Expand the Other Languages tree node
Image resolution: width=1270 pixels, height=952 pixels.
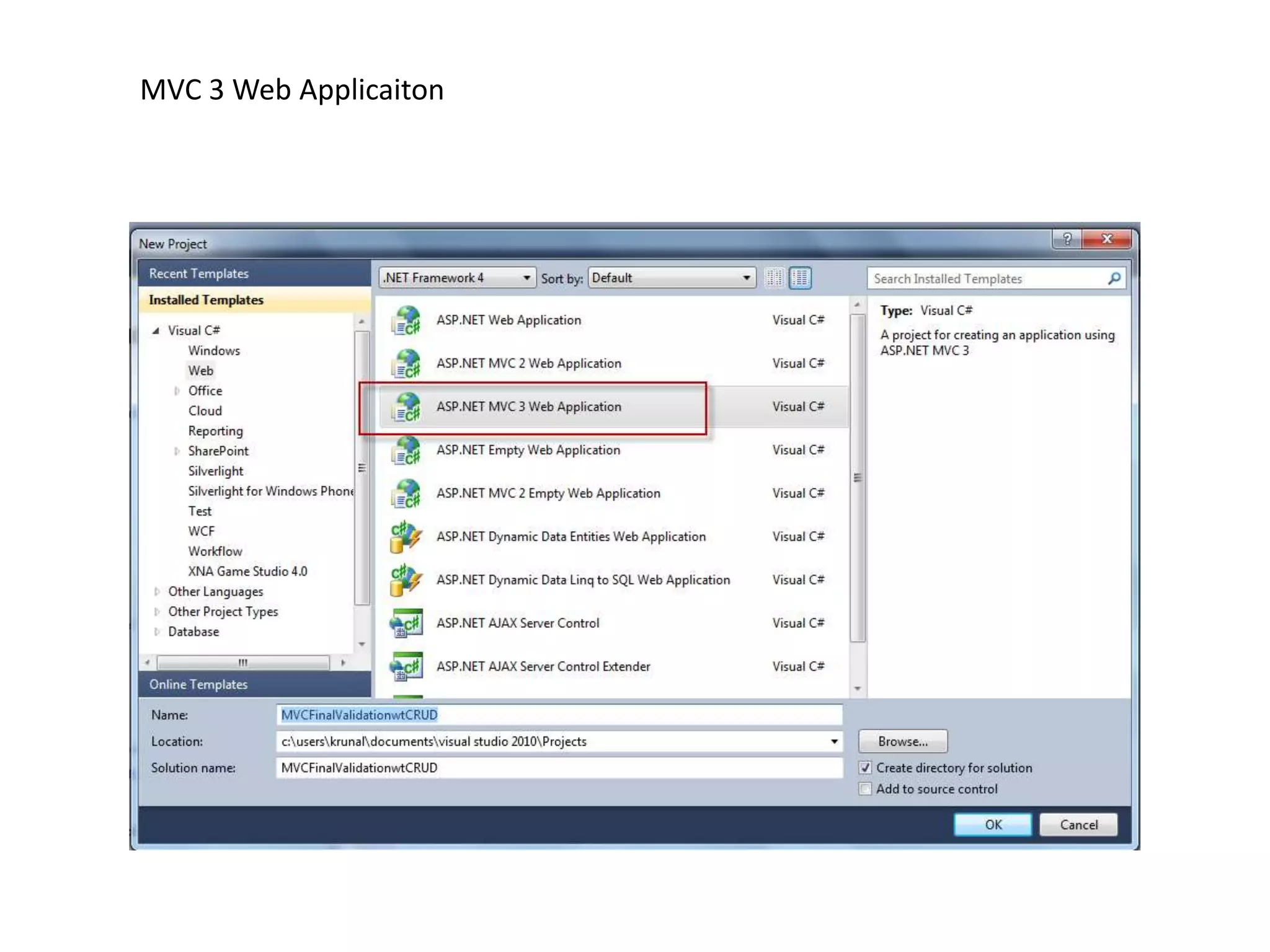[x=157, y=592]
